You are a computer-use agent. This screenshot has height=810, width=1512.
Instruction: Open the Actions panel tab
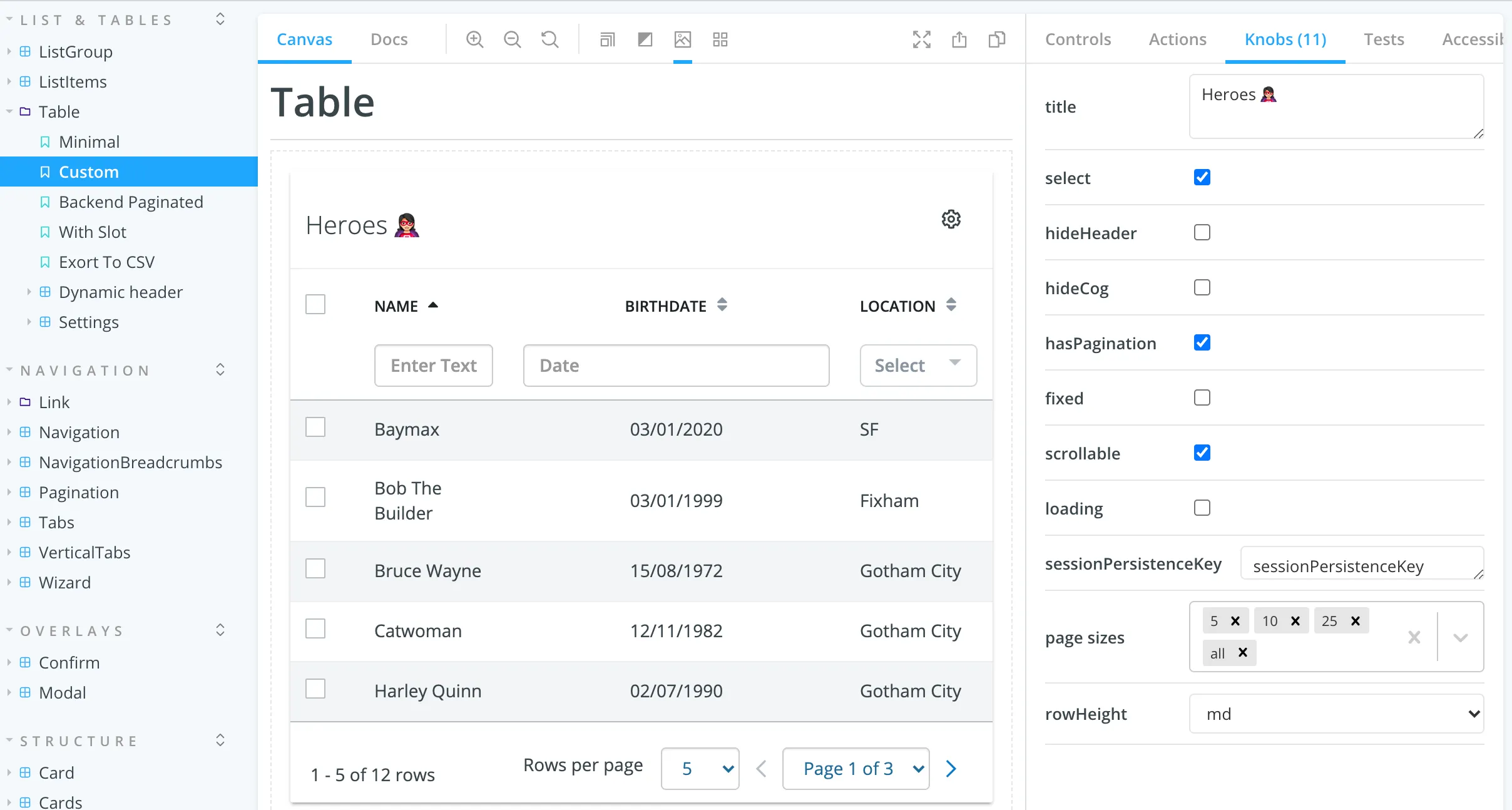pos(1178,39)
